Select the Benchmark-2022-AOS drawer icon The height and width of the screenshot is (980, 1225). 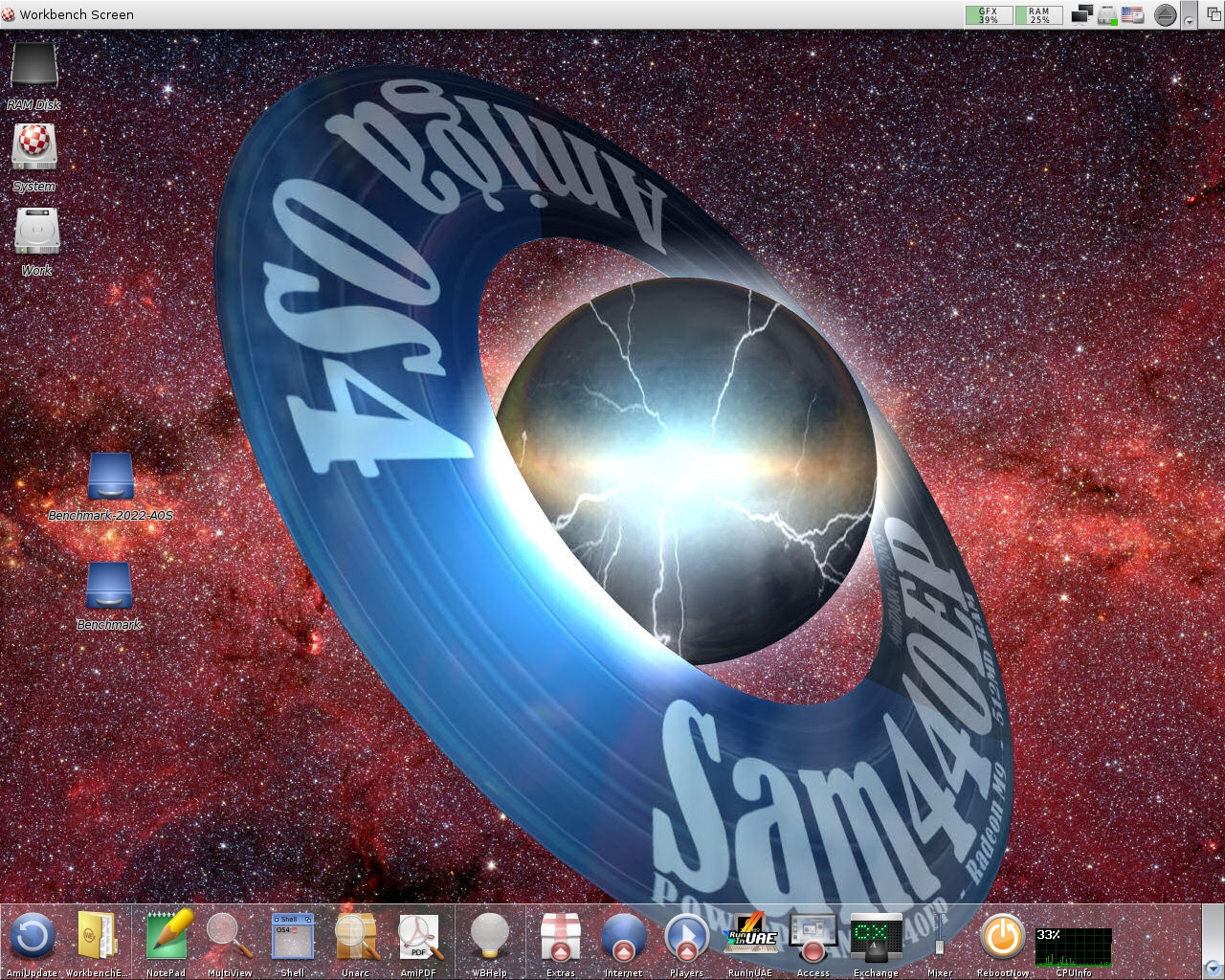(111, 477)
